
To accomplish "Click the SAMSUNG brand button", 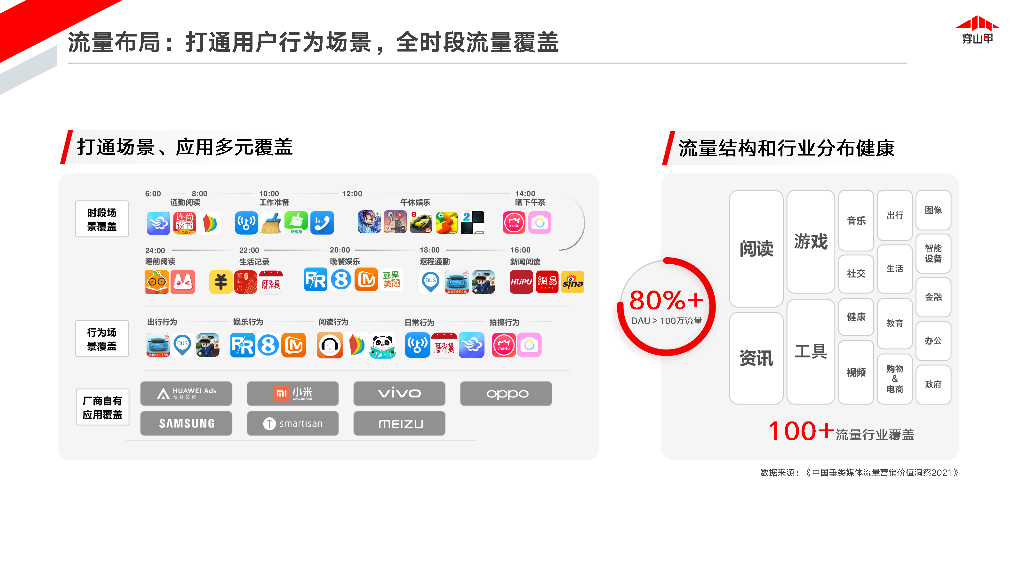I will (186, 423).
